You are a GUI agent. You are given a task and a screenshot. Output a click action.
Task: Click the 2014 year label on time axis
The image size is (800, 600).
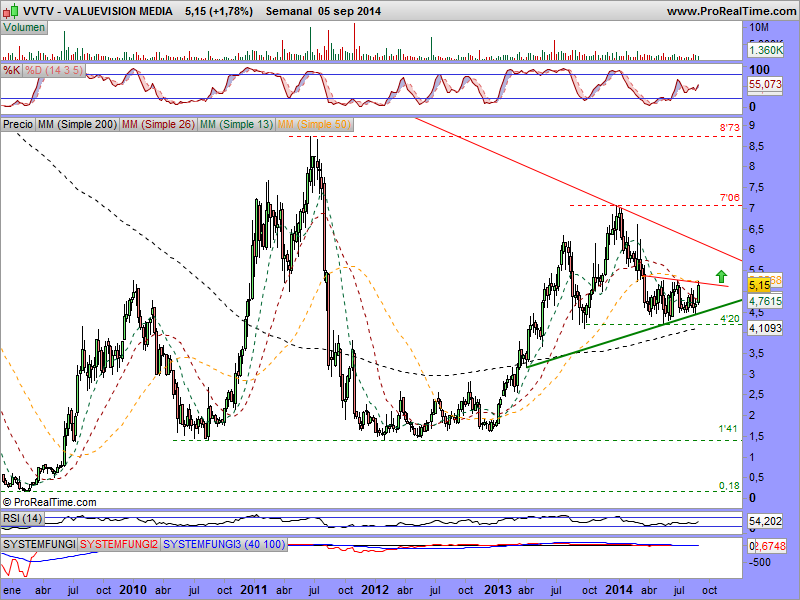click(619, 590)
